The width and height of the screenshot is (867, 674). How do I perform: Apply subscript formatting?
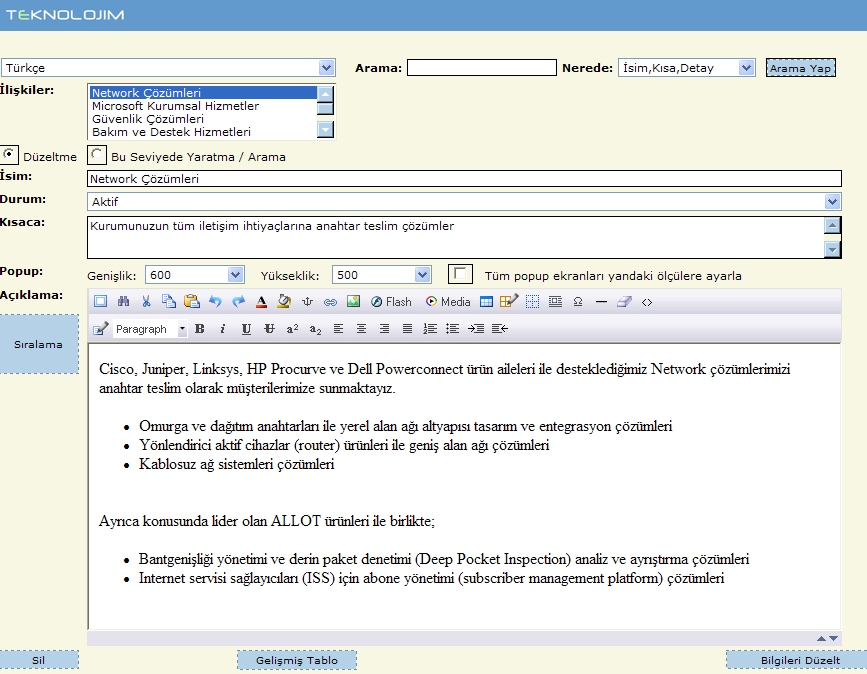pyautogui.click(x=315, y=330)
